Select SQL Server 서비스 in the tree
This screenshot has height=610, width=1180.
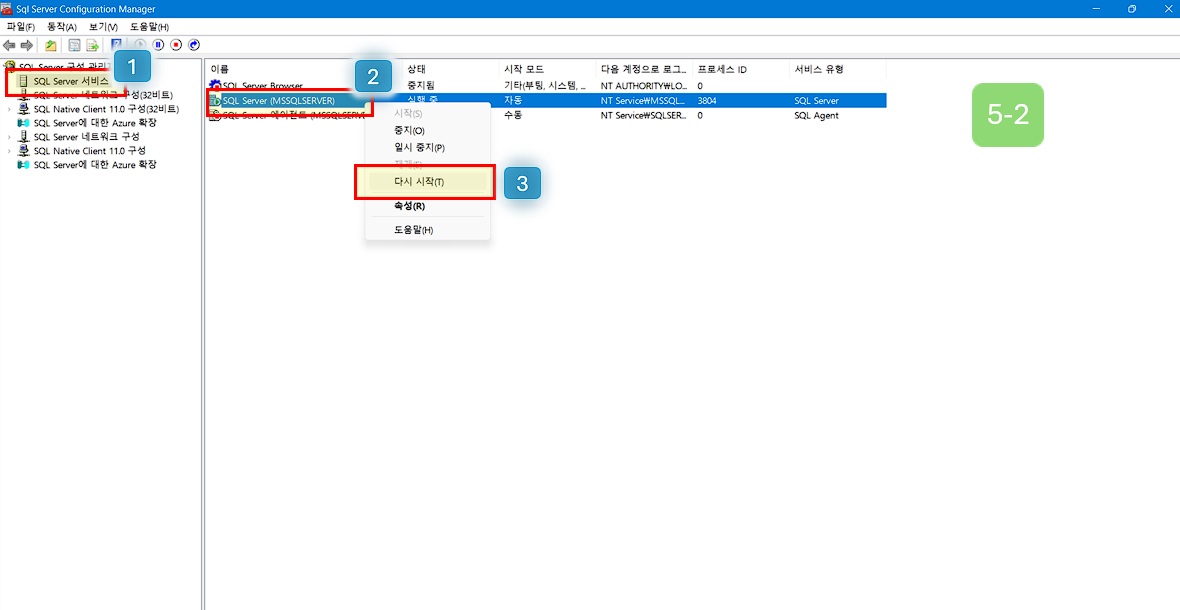pos(71,81)
